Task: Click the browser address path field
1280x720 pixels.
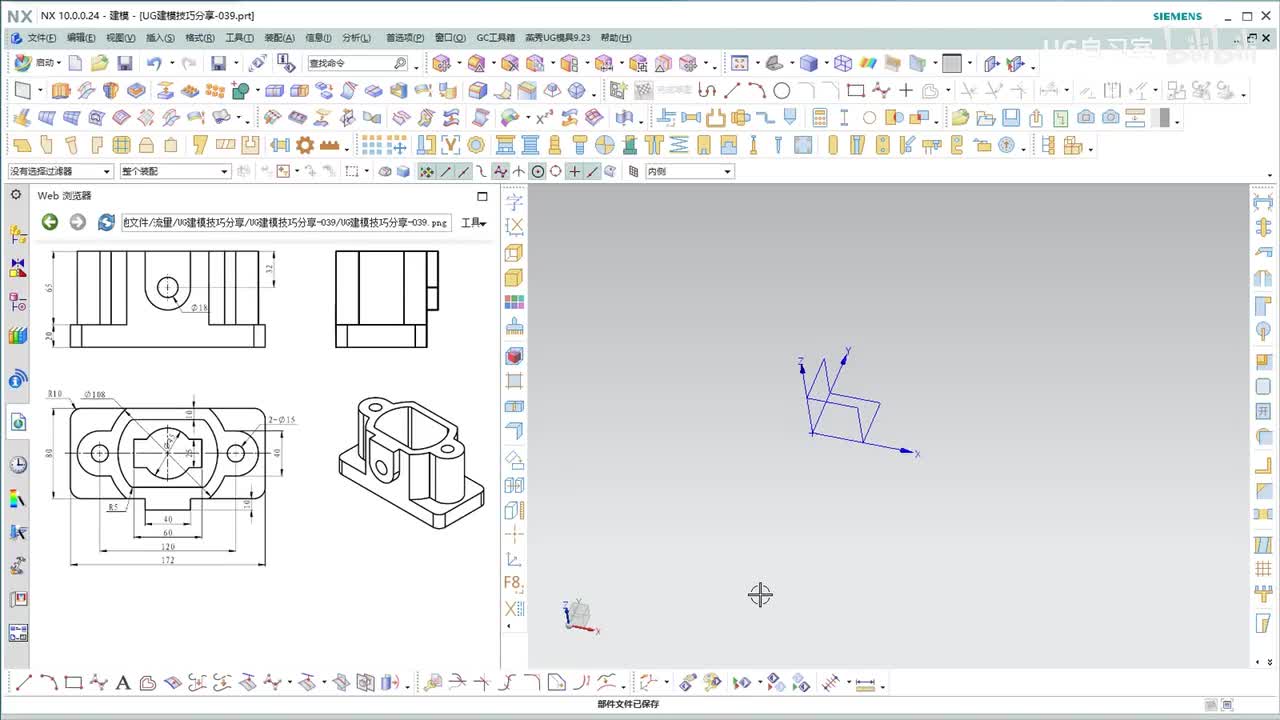Action: point(286,222)
